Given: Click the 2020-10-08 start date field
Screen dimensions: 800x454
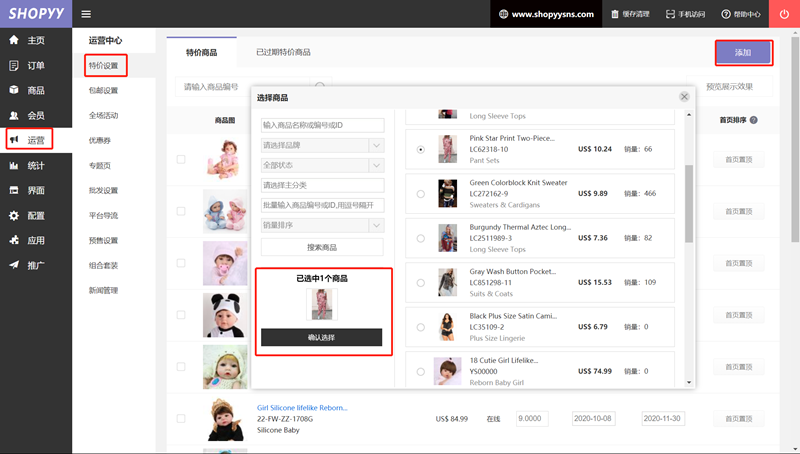Looking at the screenshot, I should pyautogui.click(x=593, y=418).
